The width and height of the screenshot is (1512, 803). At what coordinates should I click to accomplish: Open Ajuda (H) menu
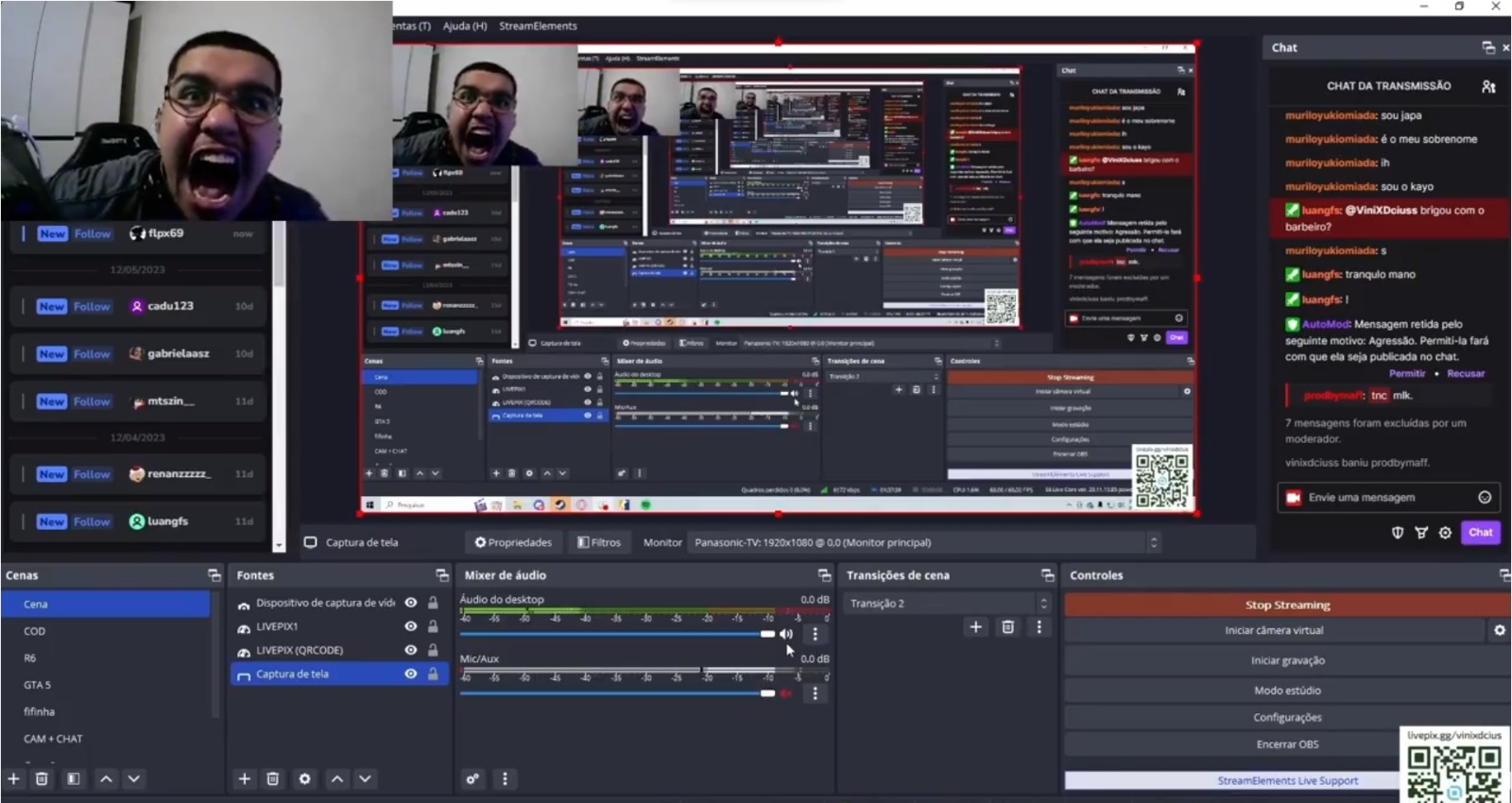(465, 26)
